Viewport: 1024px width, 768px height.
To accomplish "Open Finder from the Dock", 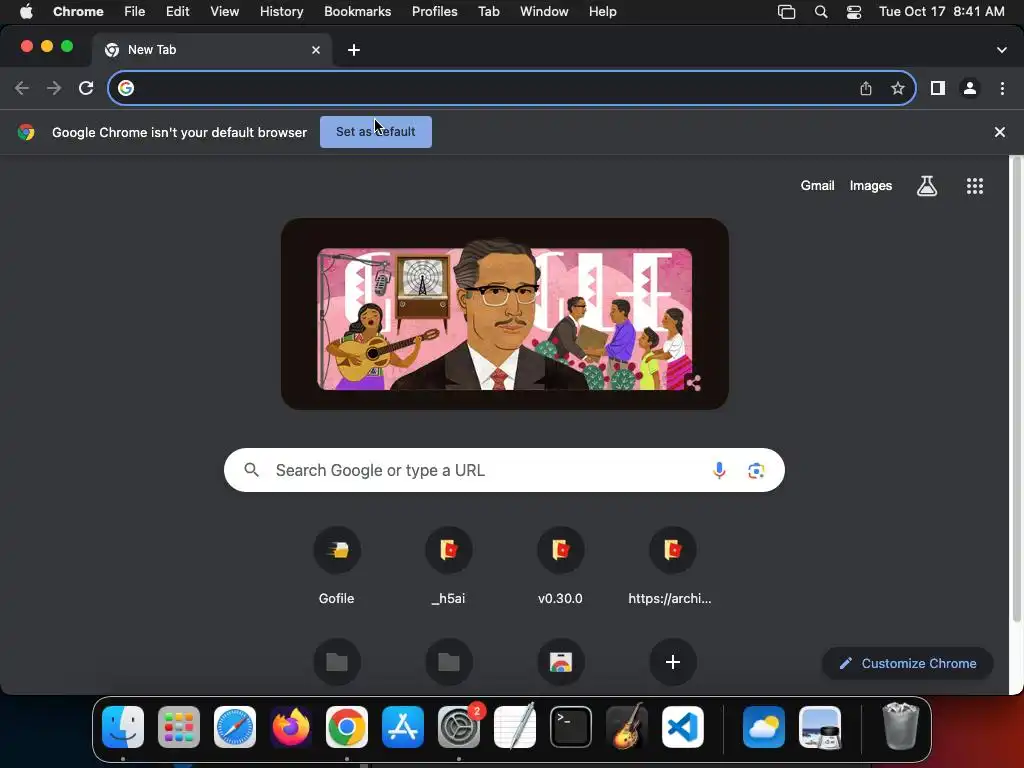I will pyautogui.click(x=123, y=727).
